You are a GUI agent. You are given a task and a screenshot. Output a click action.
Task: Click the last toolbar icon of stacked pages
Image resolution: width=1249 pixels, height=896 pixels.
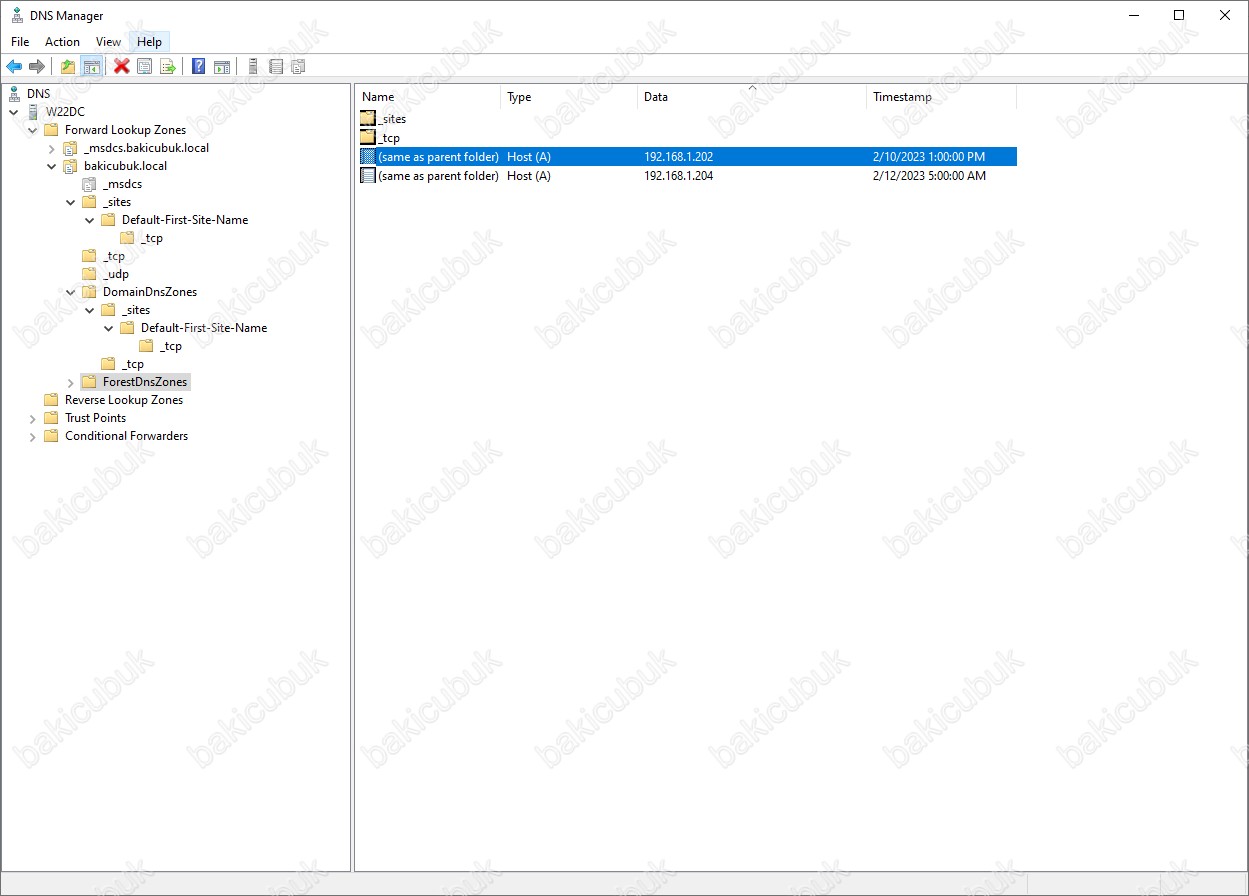[298, 67]
